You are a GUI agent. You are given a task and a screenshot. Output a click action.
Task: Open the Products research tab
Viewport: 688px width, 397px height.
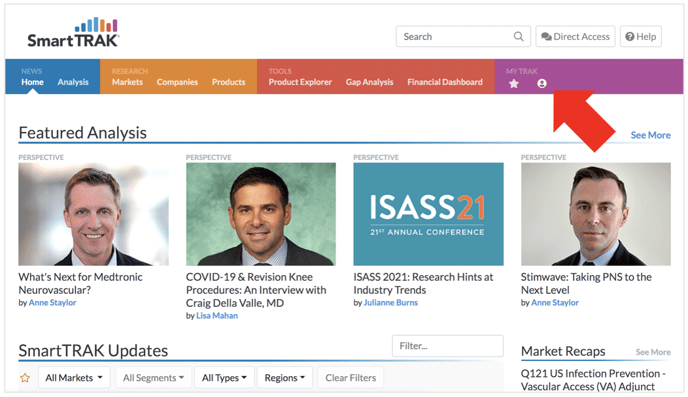pyautogui.click(x=229, y=82)
